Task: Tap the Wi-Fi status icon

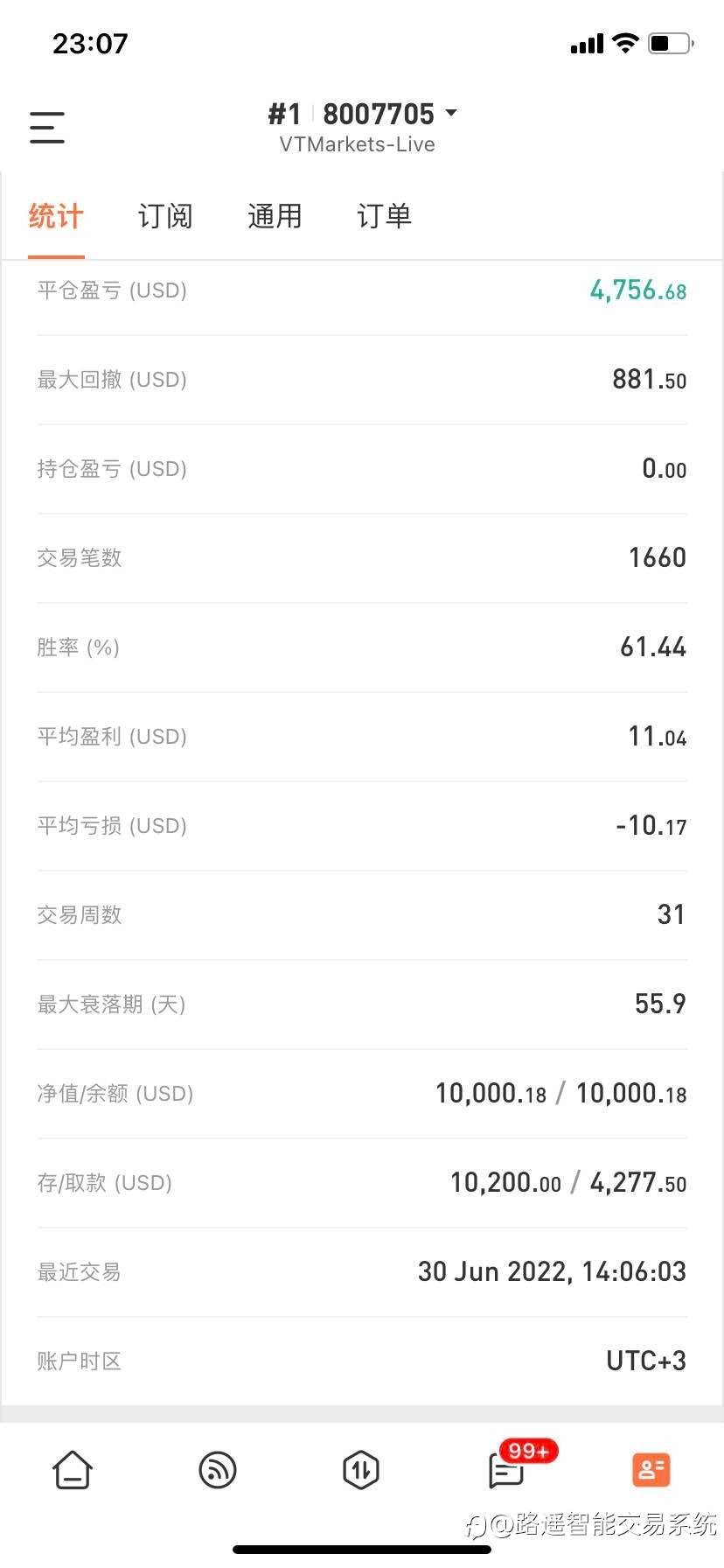Action: pos(625,43)
